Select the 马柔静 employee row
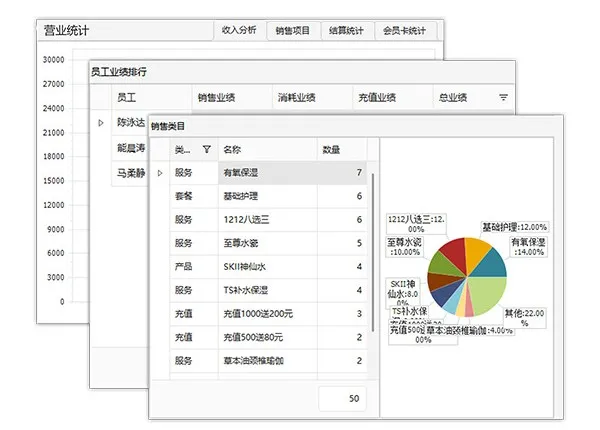This screenshot has height=430, width=600. [131, 173]
